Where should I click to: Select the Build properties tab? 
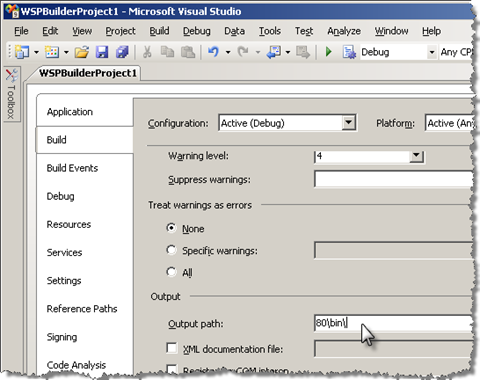pyautogui.click(x=84, y=140)
